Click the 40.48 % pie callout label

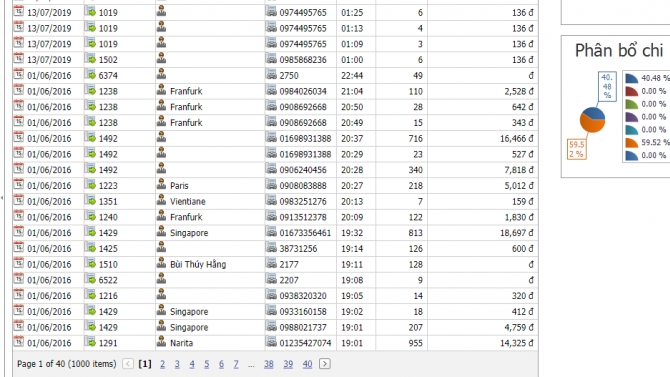coord(607,86)
